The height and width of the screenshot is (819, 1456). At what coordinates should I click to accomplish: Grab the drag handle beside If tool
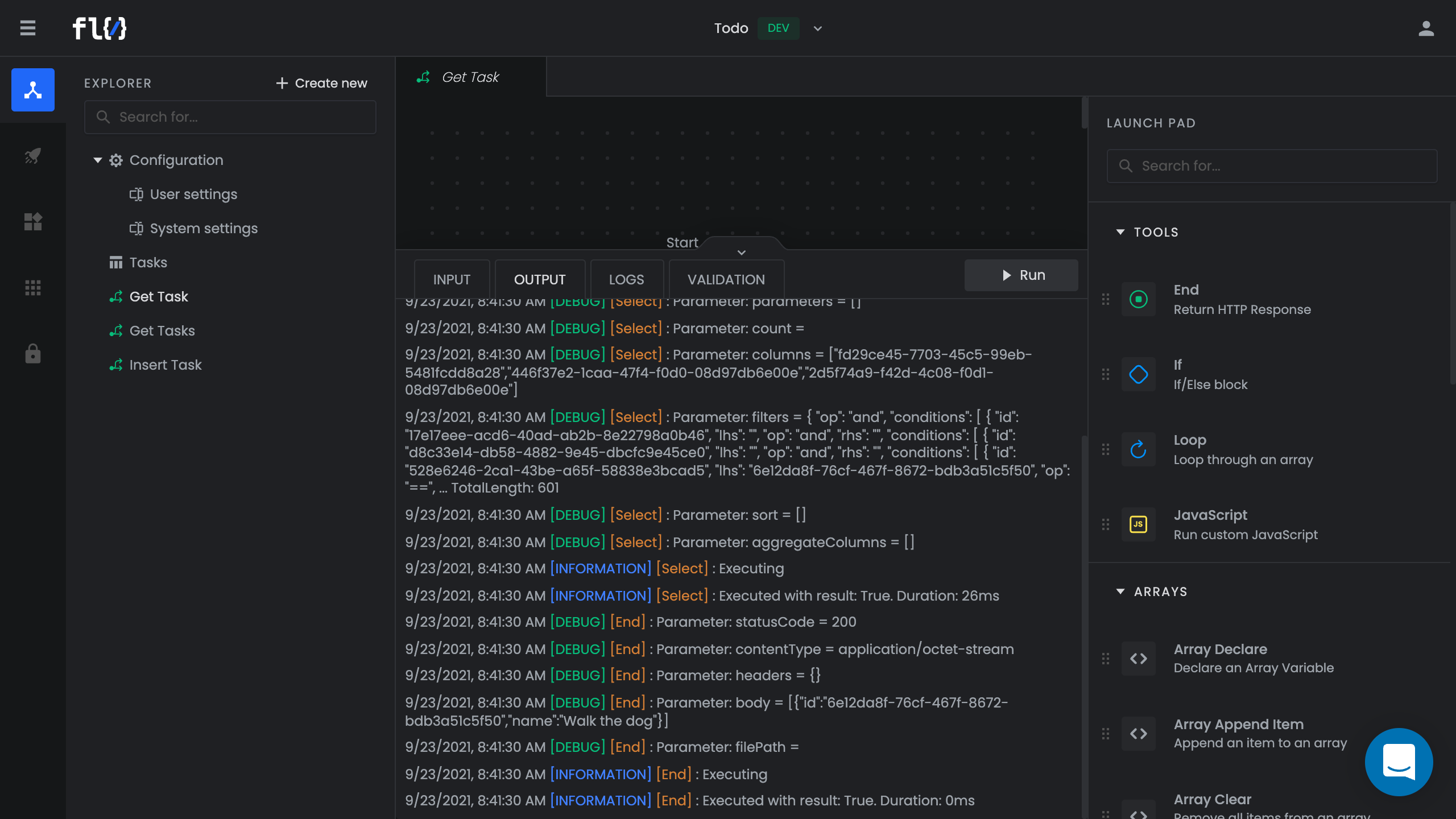click(x=1106, y=374)
